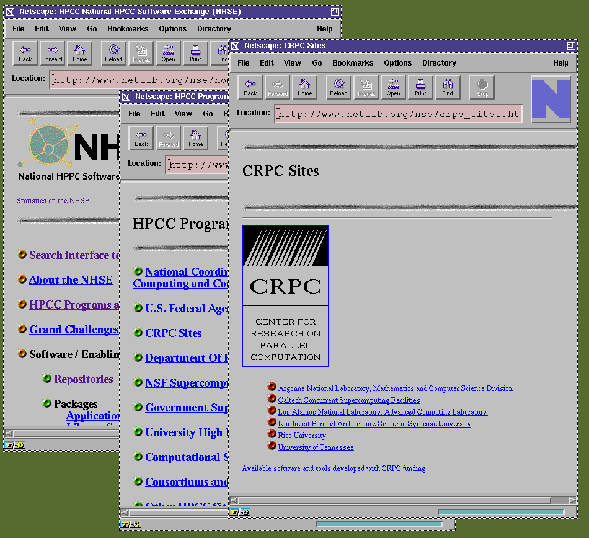Open View menu in HPCC Programs window
589x538 pixels.
click(x=183, y=113)
